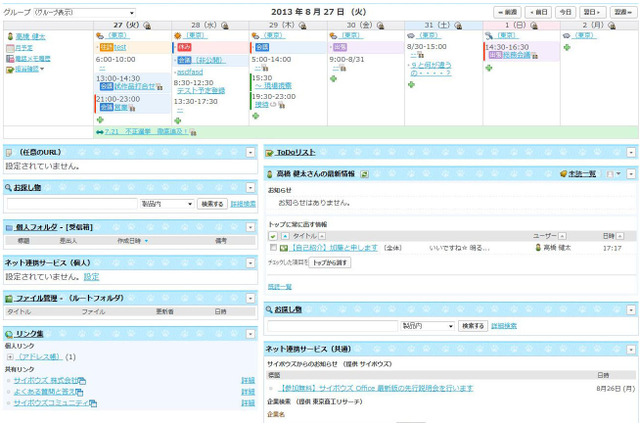Click the rainy weather icon on 1 (日)
This screenshot has height=426, width=640.
(489, 36)
